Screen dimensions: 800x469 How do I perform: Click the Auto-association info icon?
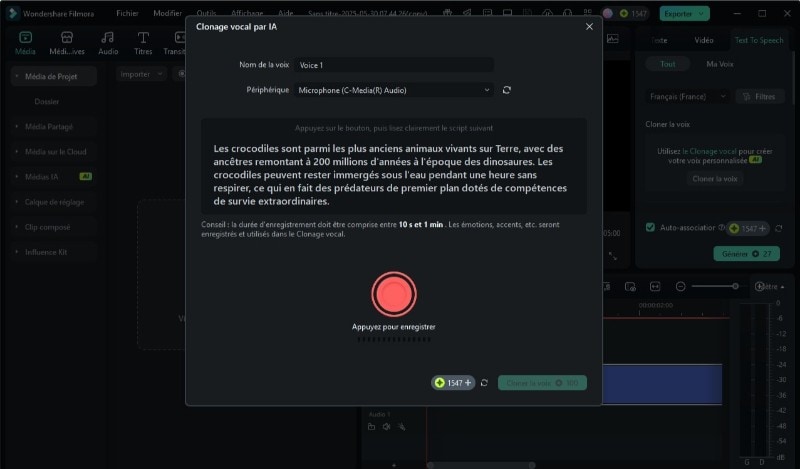[721, 228]
